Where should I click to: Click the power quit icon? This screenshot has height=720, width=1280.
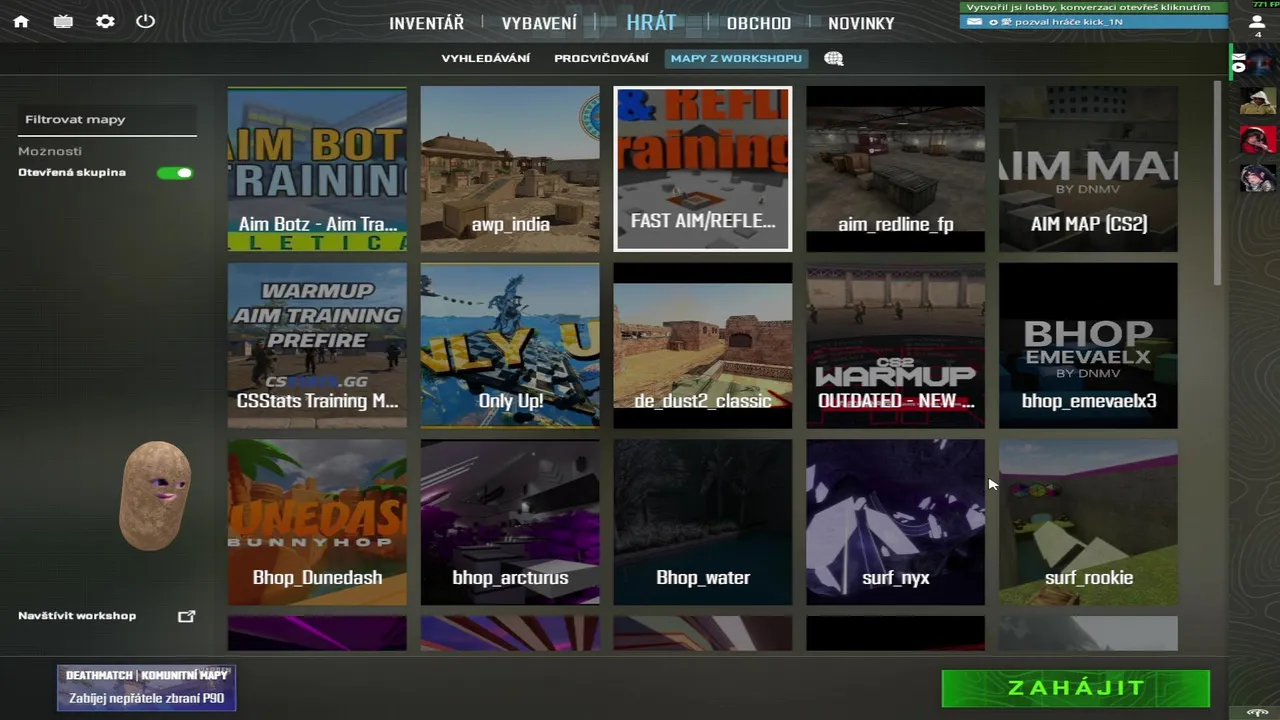point(146,21)
